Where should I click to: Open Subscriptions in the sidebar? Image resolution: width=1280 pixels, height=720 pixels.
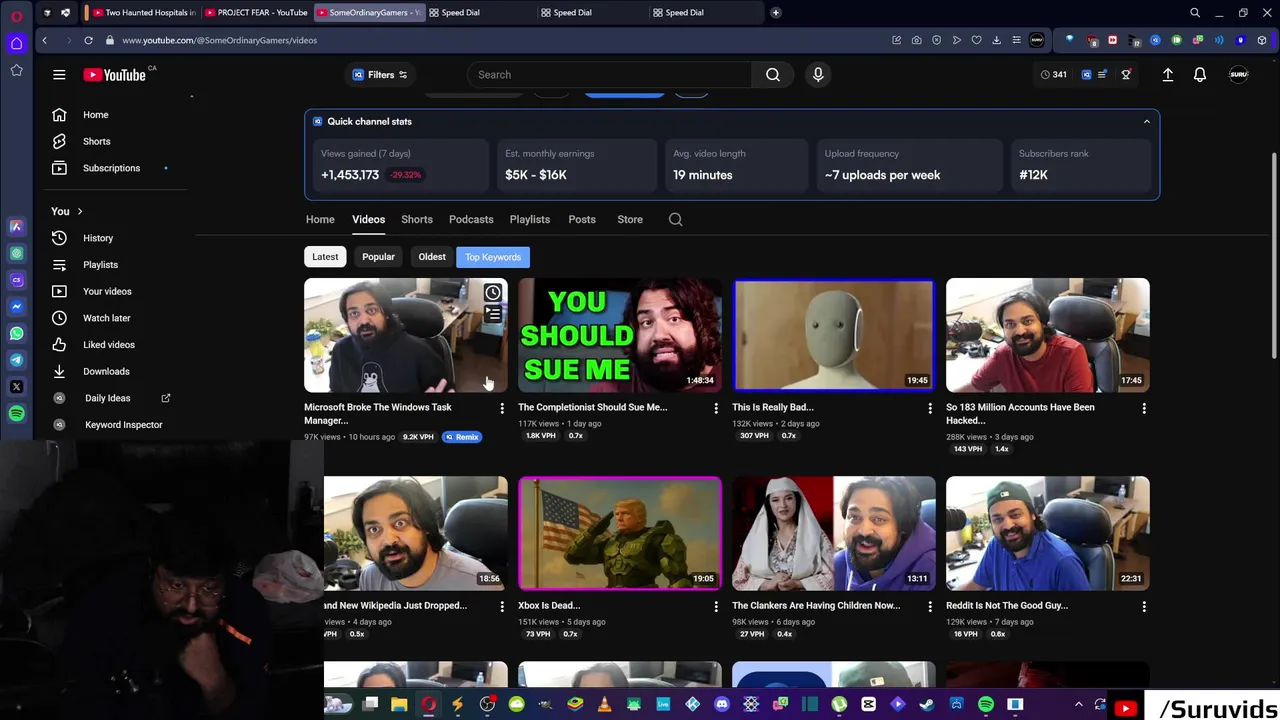pyautogui.click(x=110, y=168)
